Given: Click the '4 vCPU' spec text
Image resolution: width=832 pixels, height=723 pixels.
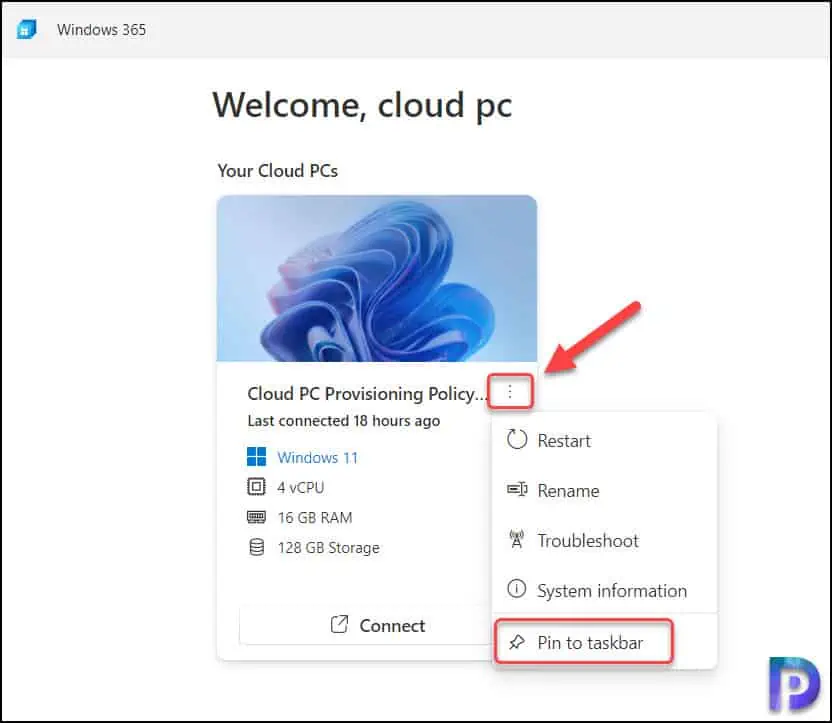Looking at the screenshot, I should coord(300,487).
